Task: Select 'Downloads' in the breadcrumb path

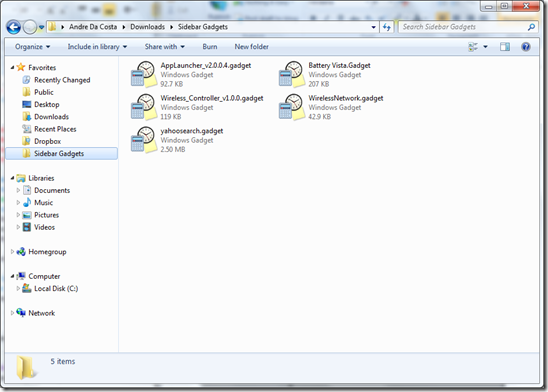Action: point(147,27)
